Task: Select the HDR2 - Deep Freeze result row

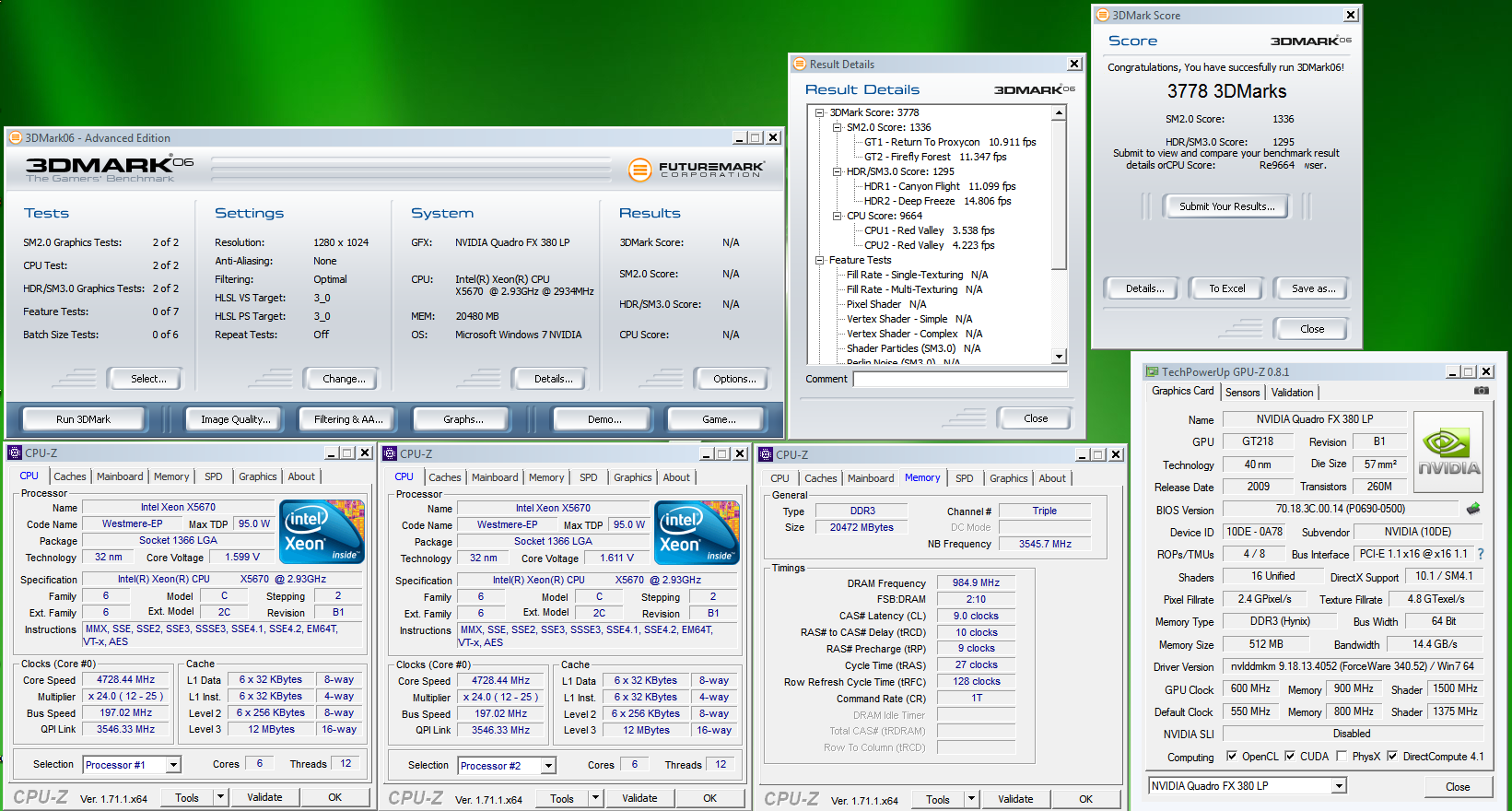Action: (x=937, y=201)
